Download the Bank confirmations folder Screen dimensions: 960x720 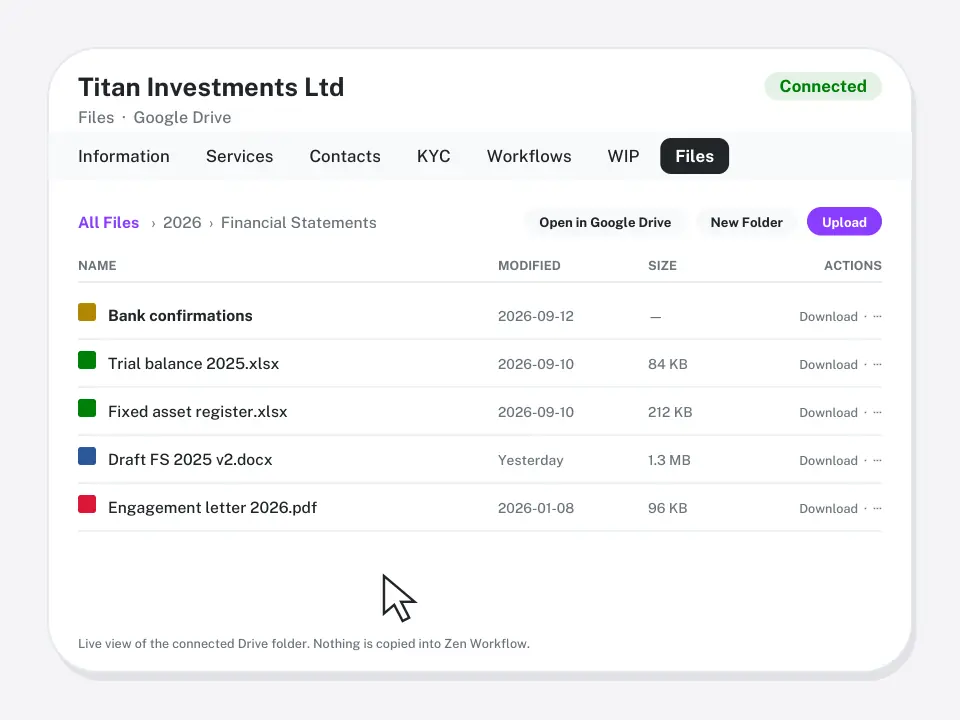[828, 317]
